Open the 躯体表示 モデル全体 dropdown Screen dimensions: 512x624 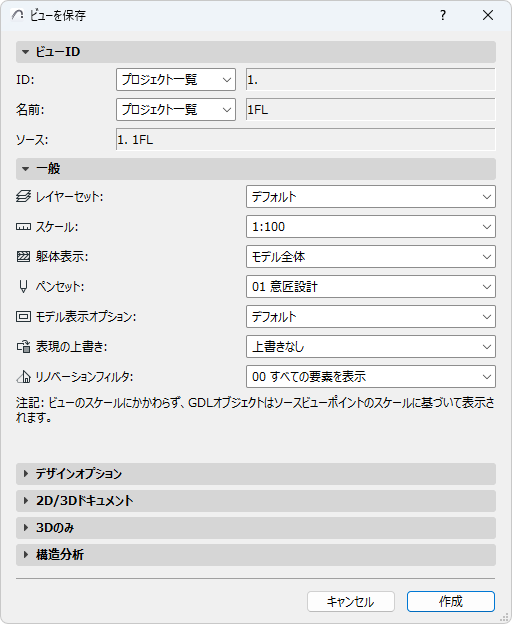click(371, 257)
